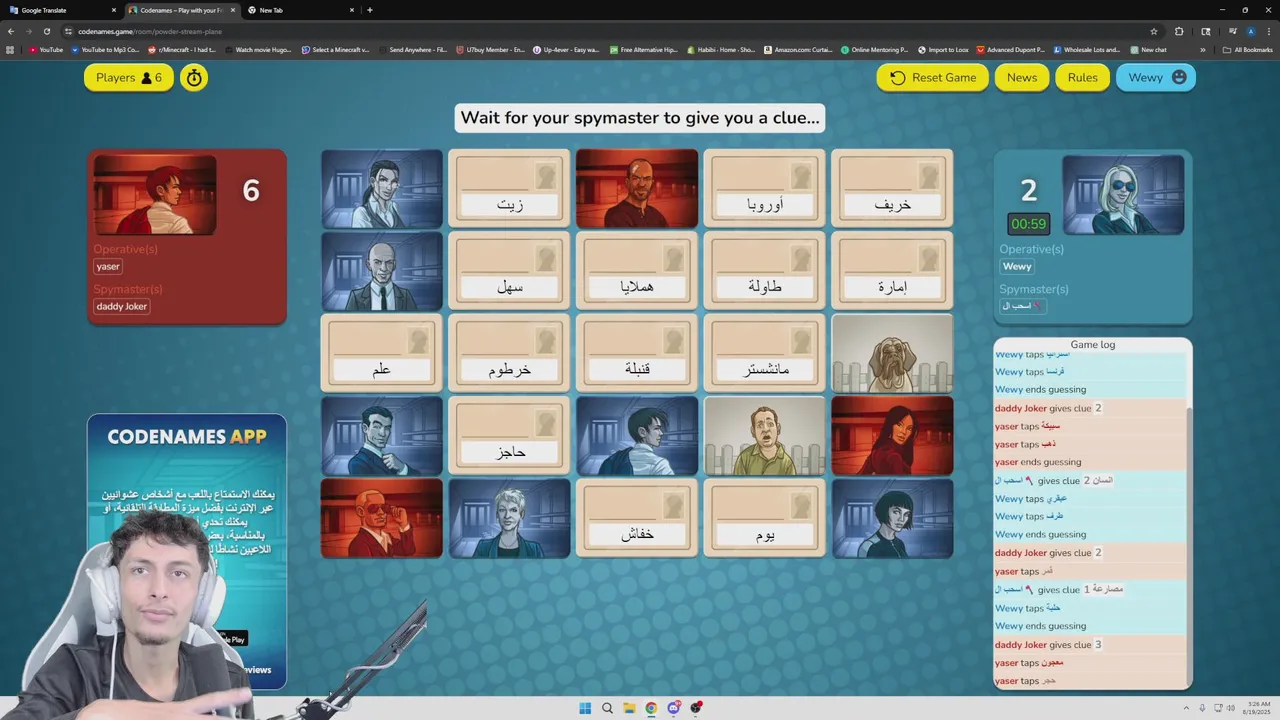Select red operative yaser
This screenshot has width=1280, height=720.
point(108,266)
